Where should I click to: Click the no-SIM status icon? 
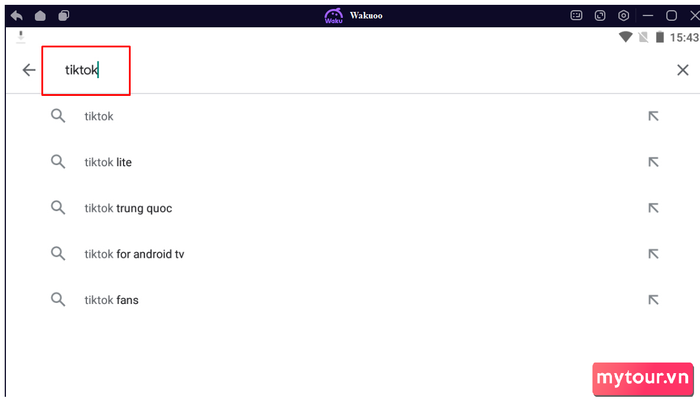[643, 37]
